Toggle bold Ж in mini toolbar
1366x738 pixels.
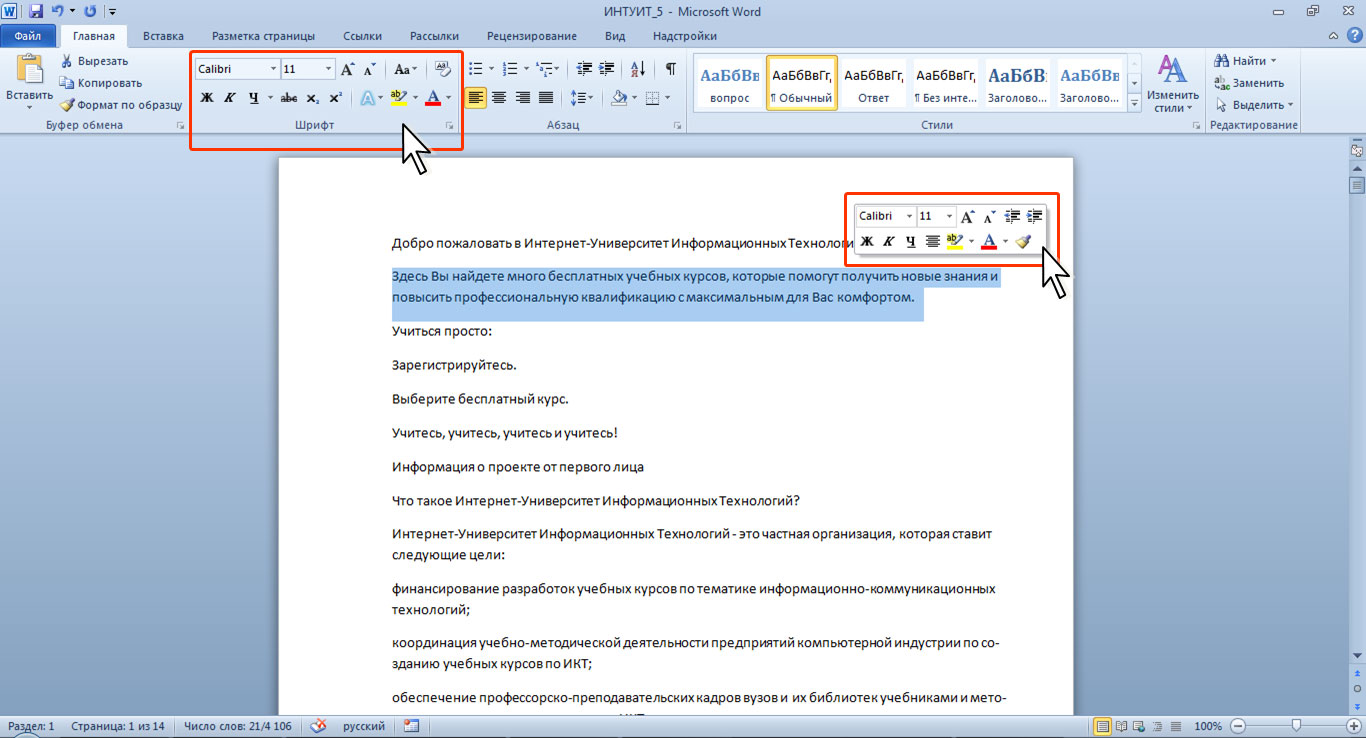coord(867,241)
